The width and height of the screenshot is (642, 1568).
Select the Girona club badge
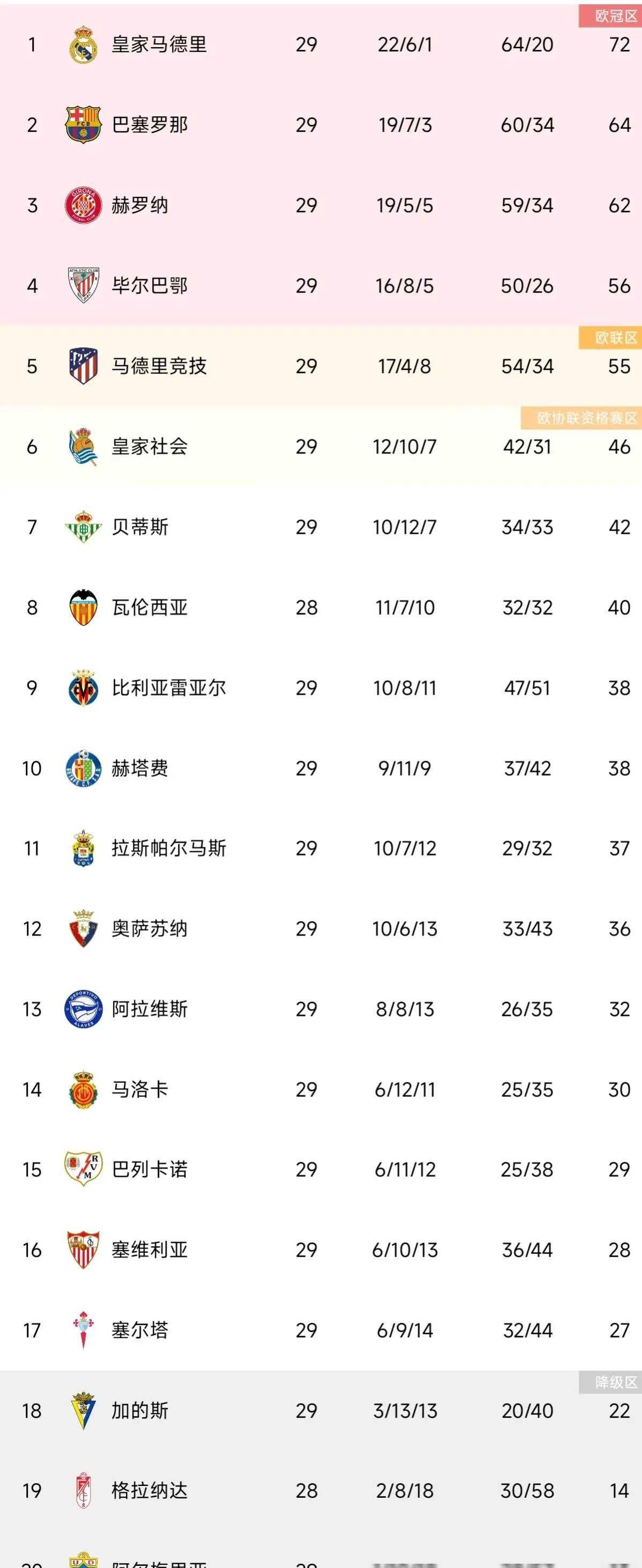[x=83, y=205]
